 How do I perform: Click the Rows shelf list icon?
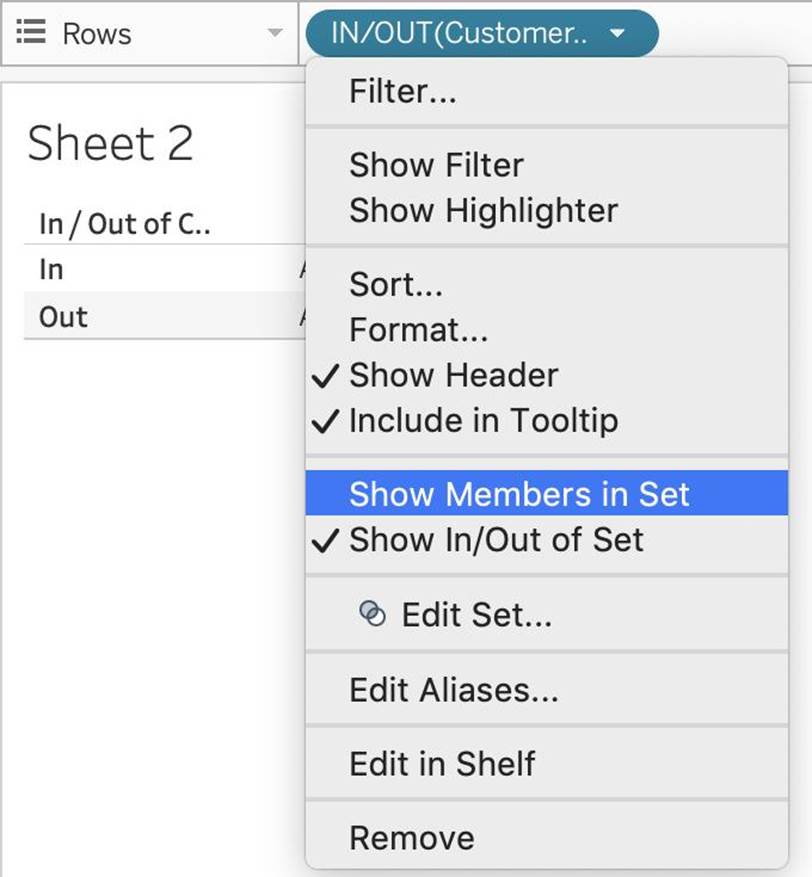point(33,33)
